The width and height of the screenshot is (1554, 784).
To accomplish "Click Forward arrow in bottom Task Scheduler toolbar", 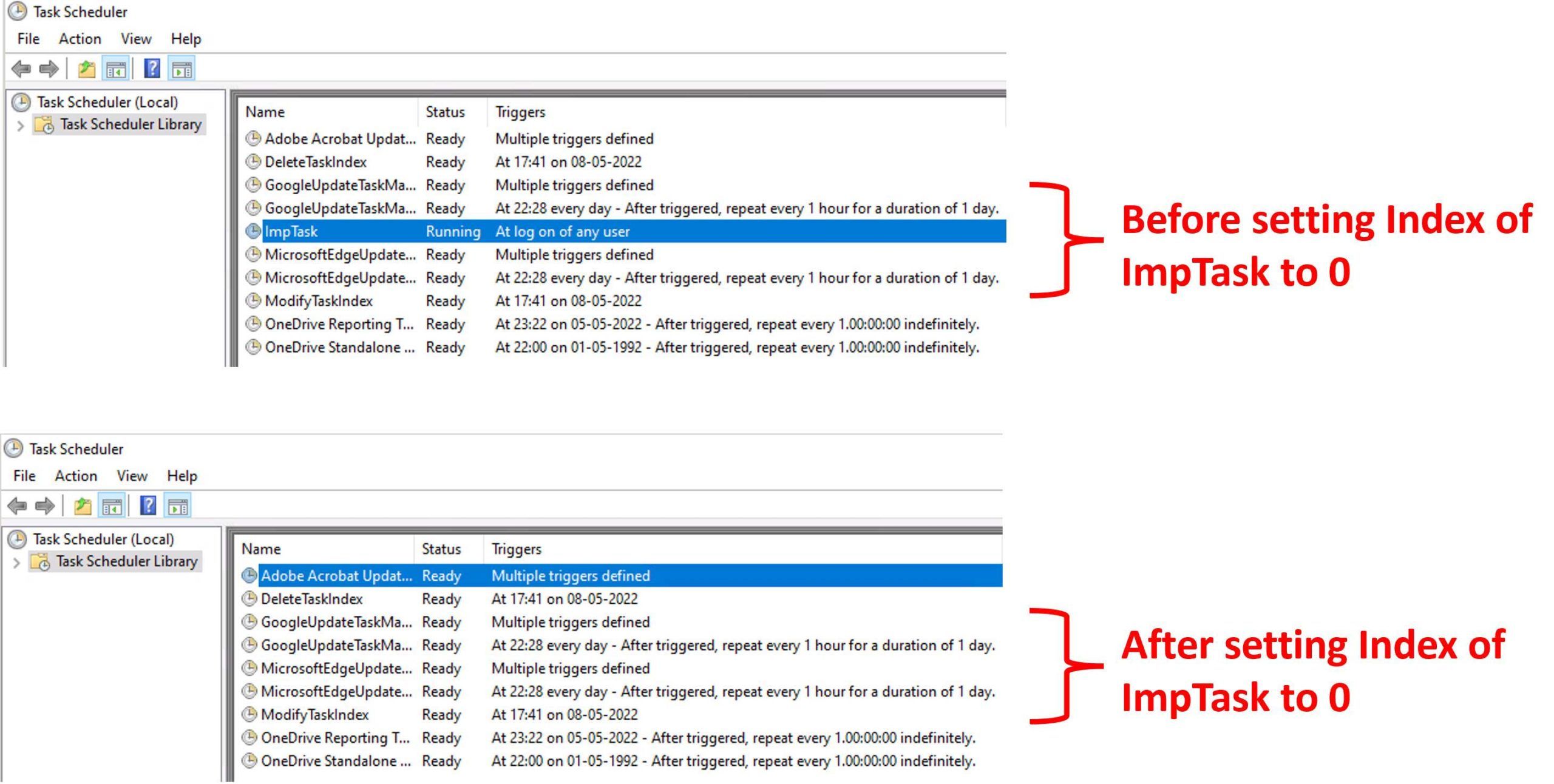I will click(45, 506).
